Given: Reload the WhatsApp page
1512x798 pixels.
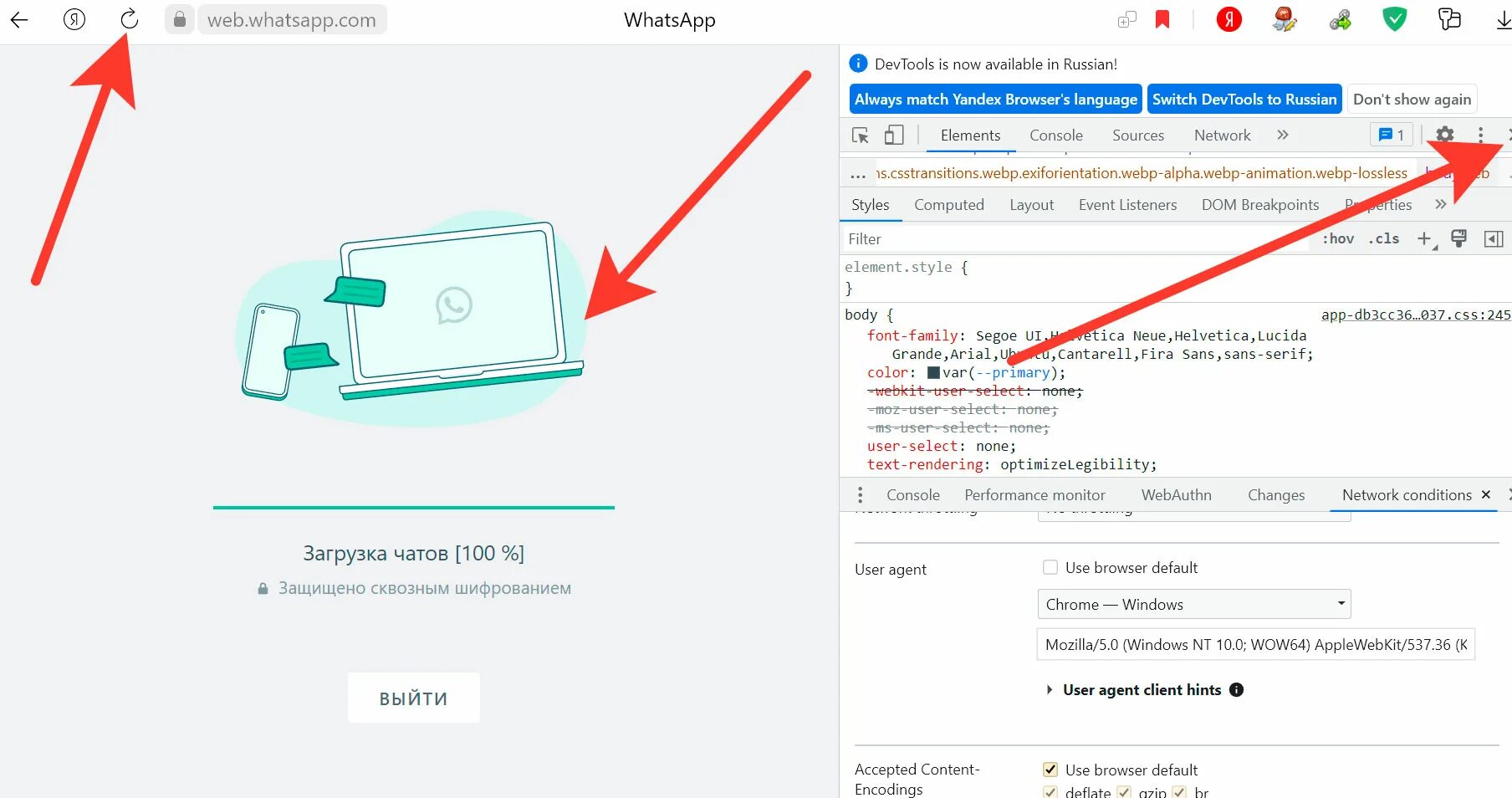Looking at the screenshot, I should pyautogui.click(x=129, y=19).
